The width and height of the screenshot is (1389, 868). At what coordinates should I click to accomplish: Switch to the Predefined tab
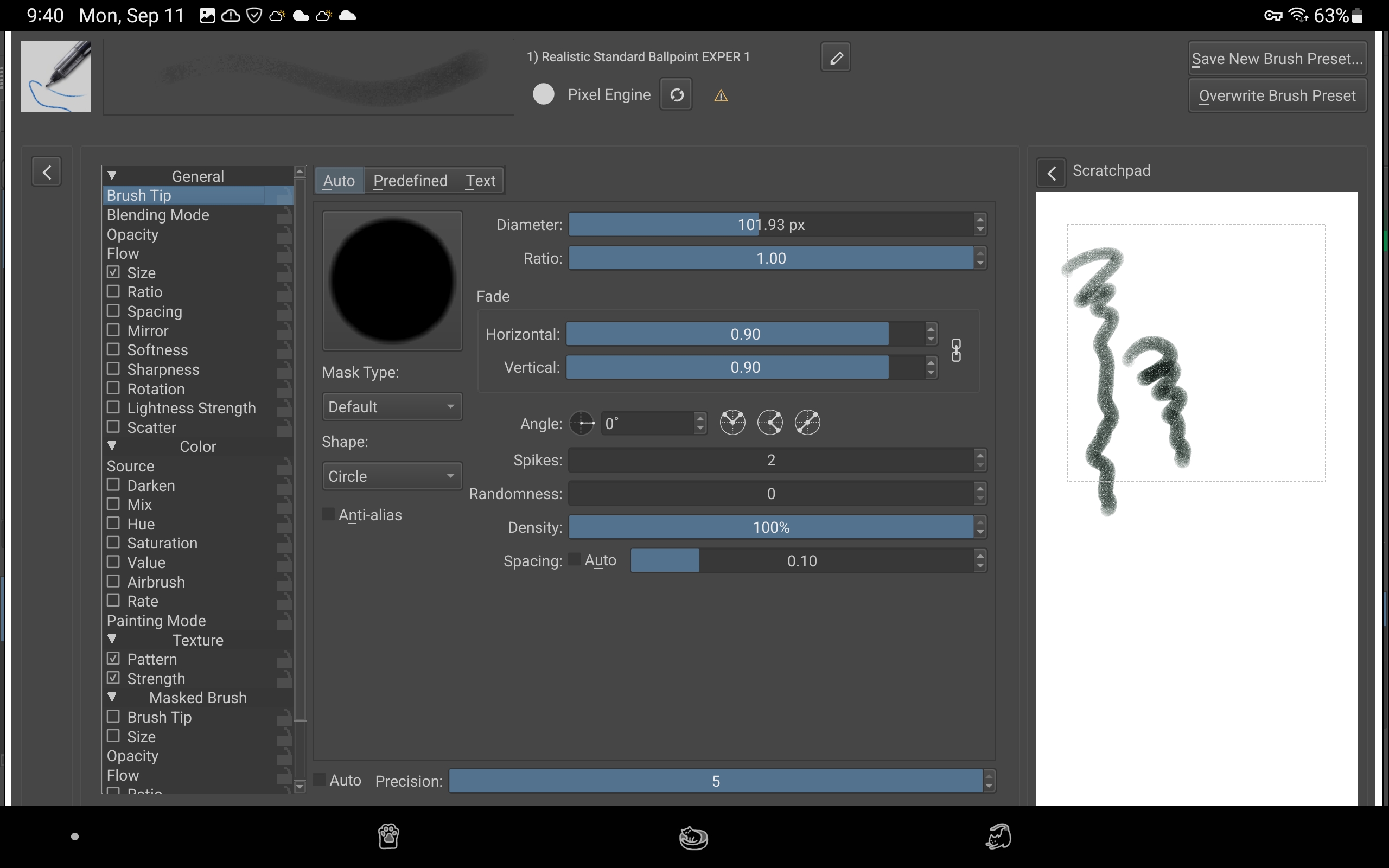click(410, 181)
